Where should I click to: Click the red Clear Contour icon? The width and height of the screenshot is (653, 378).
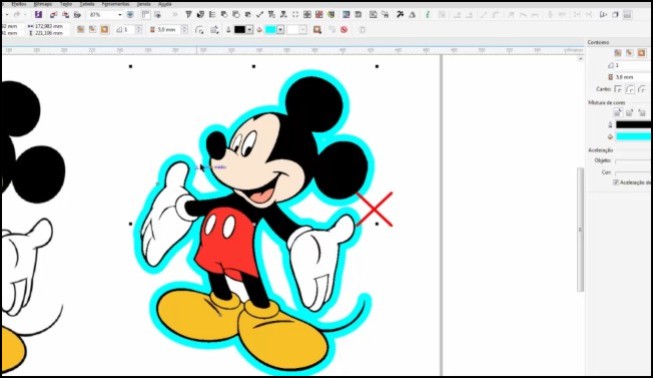[344, 30]
